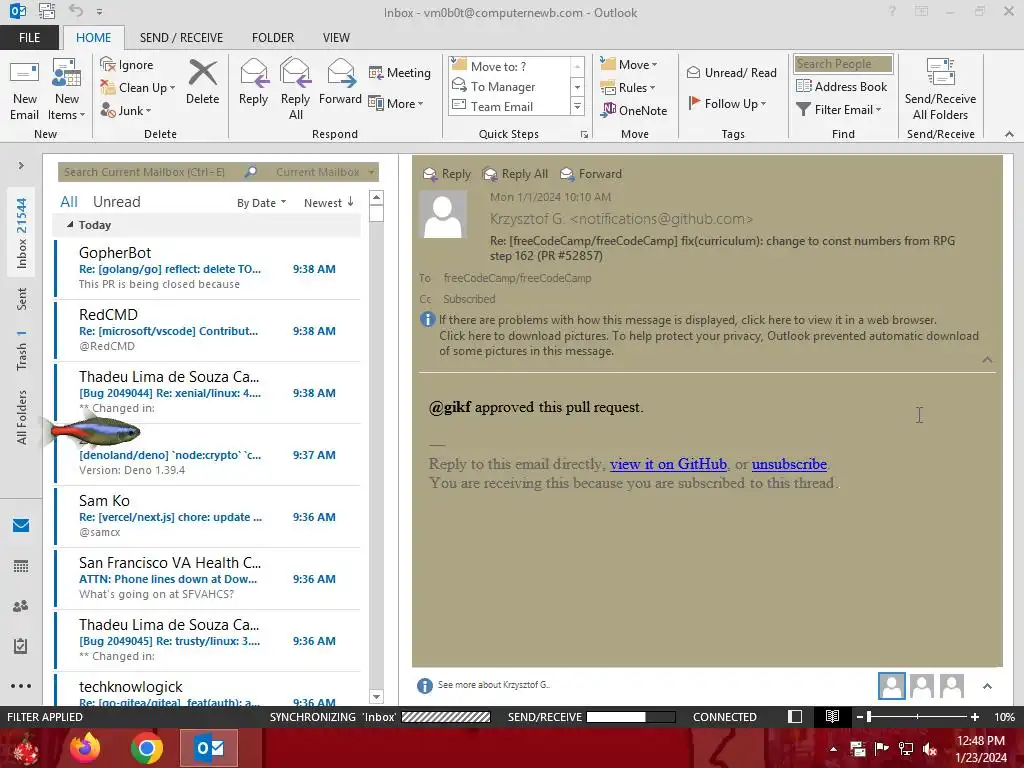Switch to Tasks view icon
Viewport: 1024px width, 768px height.
pyautogui.click(x=21, y=646)
